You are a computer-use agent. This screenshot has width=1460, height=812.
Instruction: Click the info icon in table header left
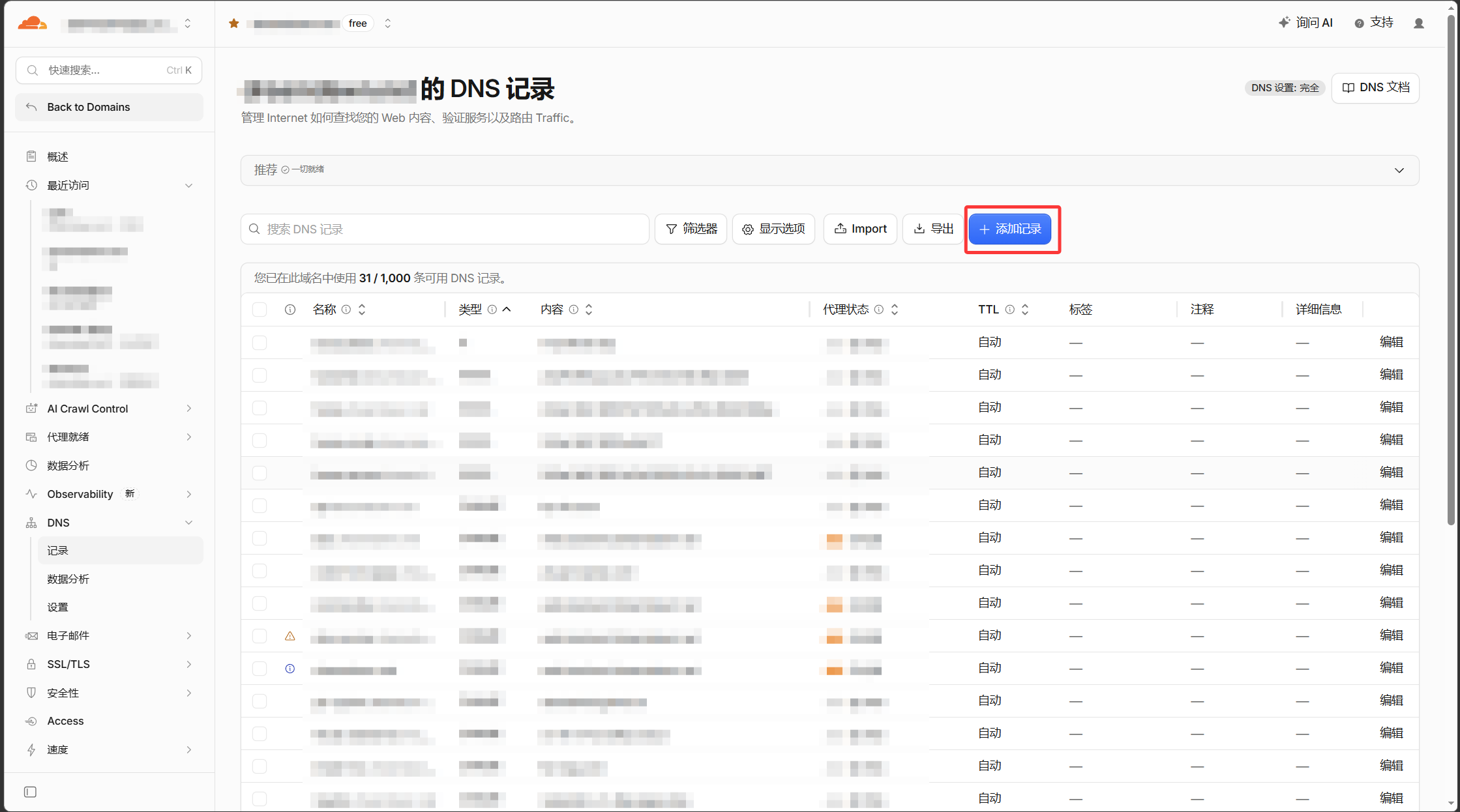pyautogui.click(x=290, y=310)
